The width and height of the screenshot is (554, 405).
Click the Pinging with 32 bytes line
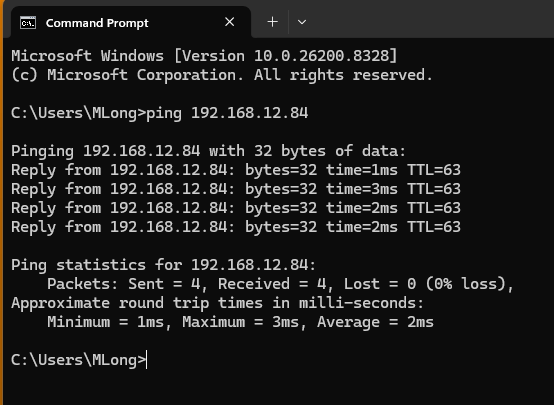(x=208, y=151)
